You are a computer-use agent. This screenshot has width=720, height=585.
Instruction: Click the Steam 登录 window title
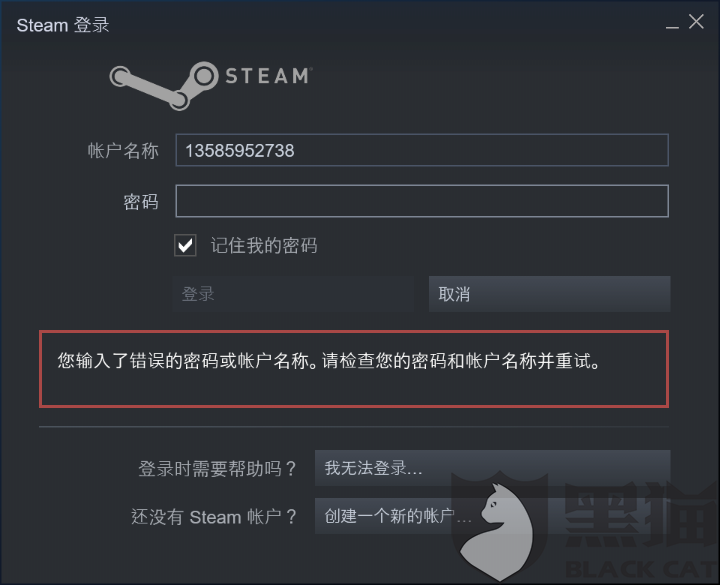pos(63,25)
